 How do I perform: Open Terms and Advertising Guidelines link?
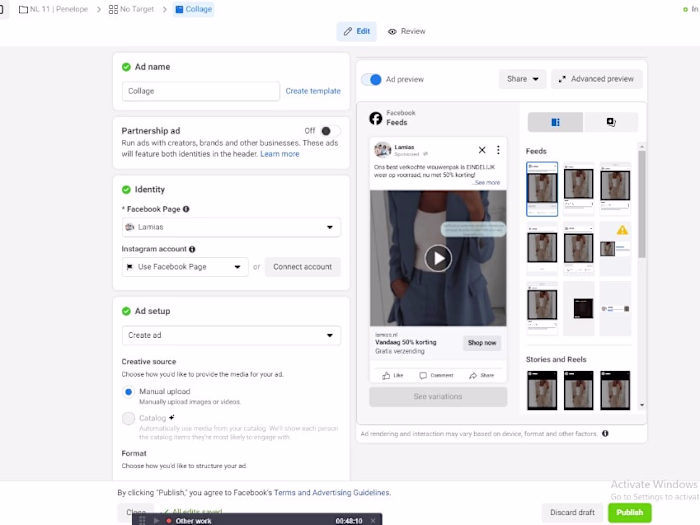(332, 492)
